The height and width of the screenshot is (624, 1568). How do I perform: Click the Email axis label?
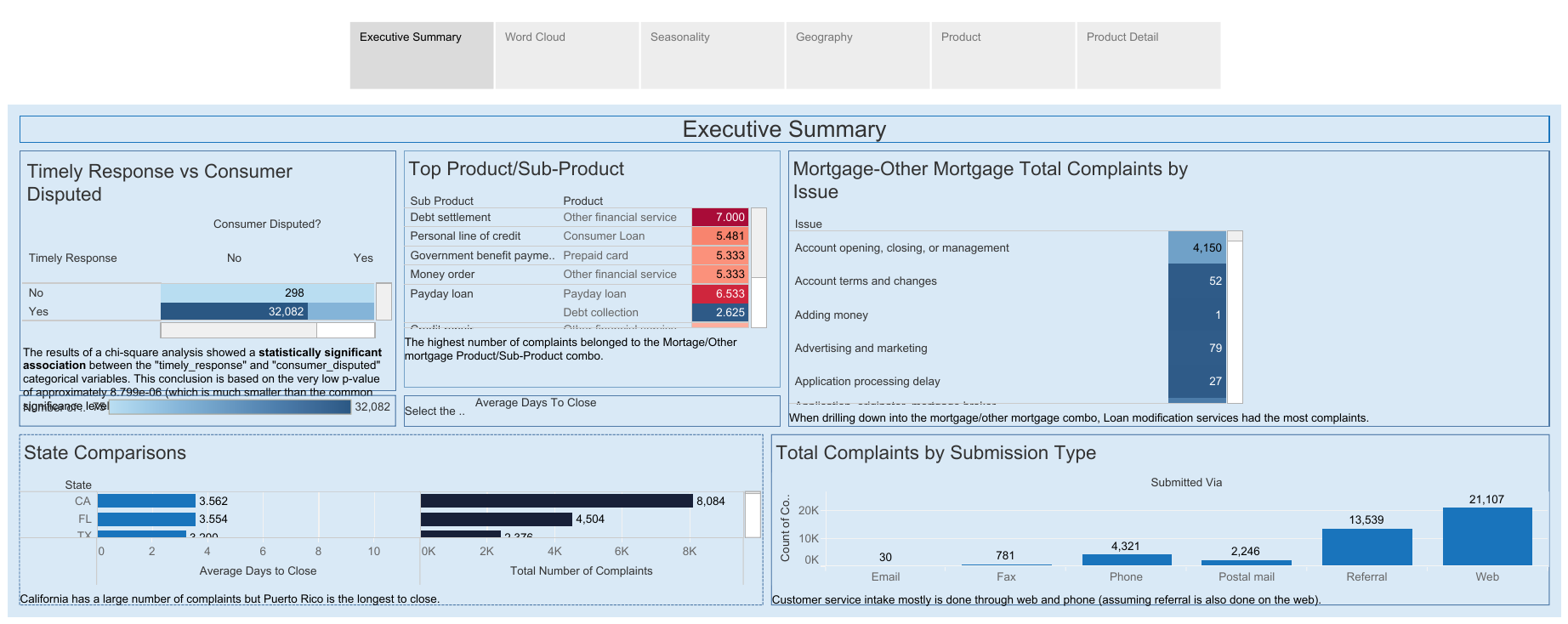click(x=885, y=576)
